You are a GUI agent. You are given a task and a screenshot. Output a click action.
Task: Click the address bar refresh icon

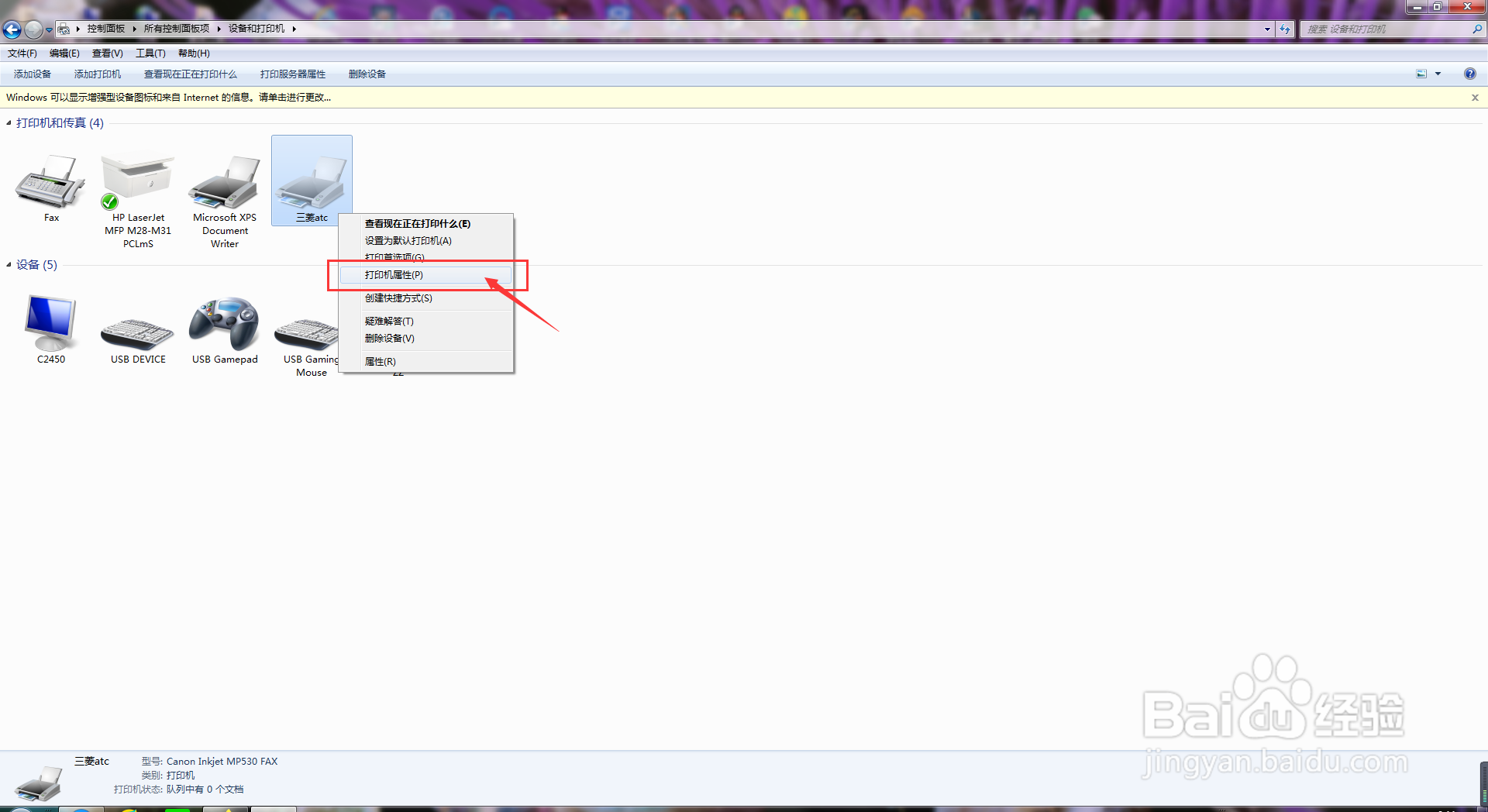tap(1285, 29)
